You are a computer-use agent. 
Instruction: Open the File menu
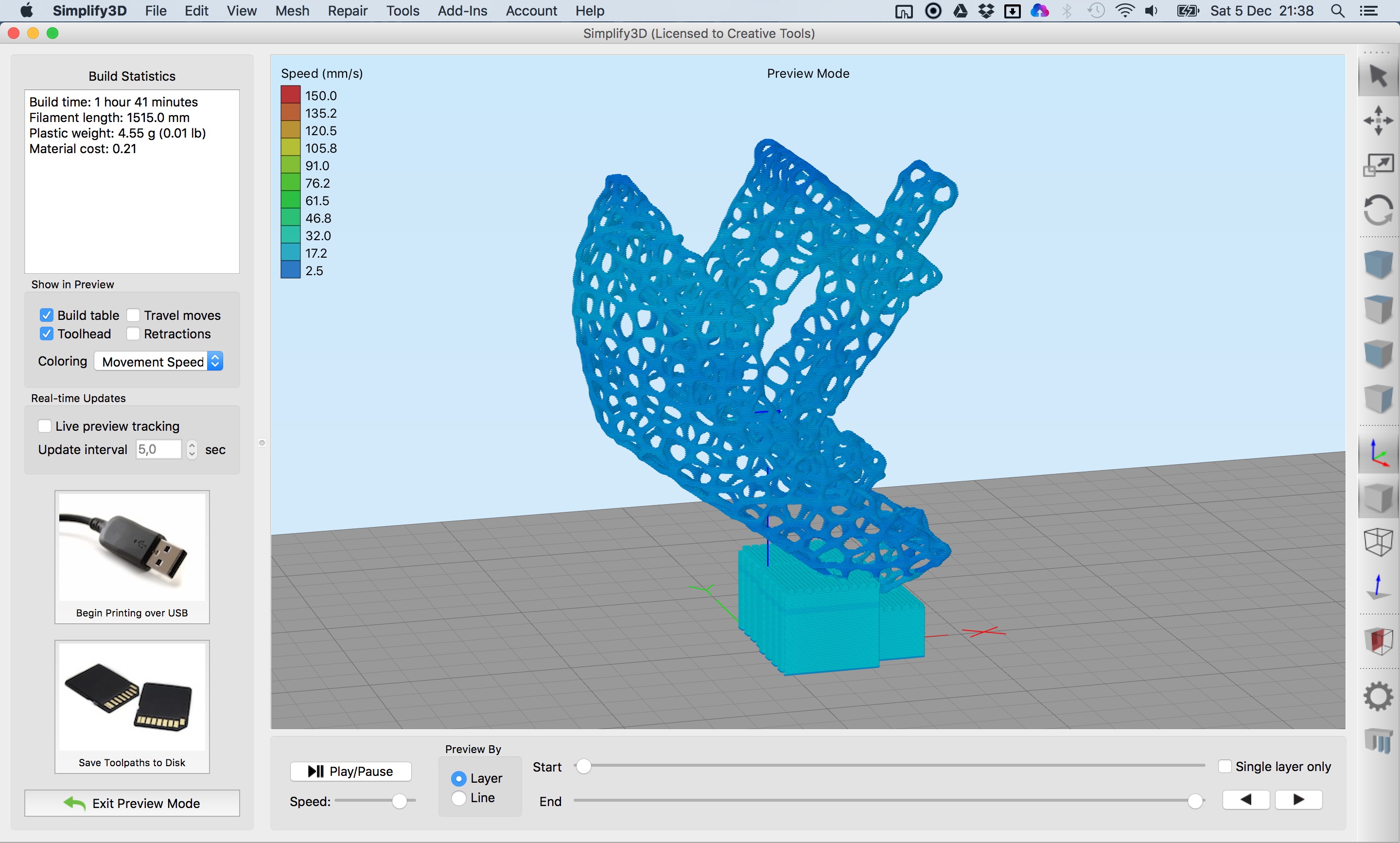[x=156, y=11]
